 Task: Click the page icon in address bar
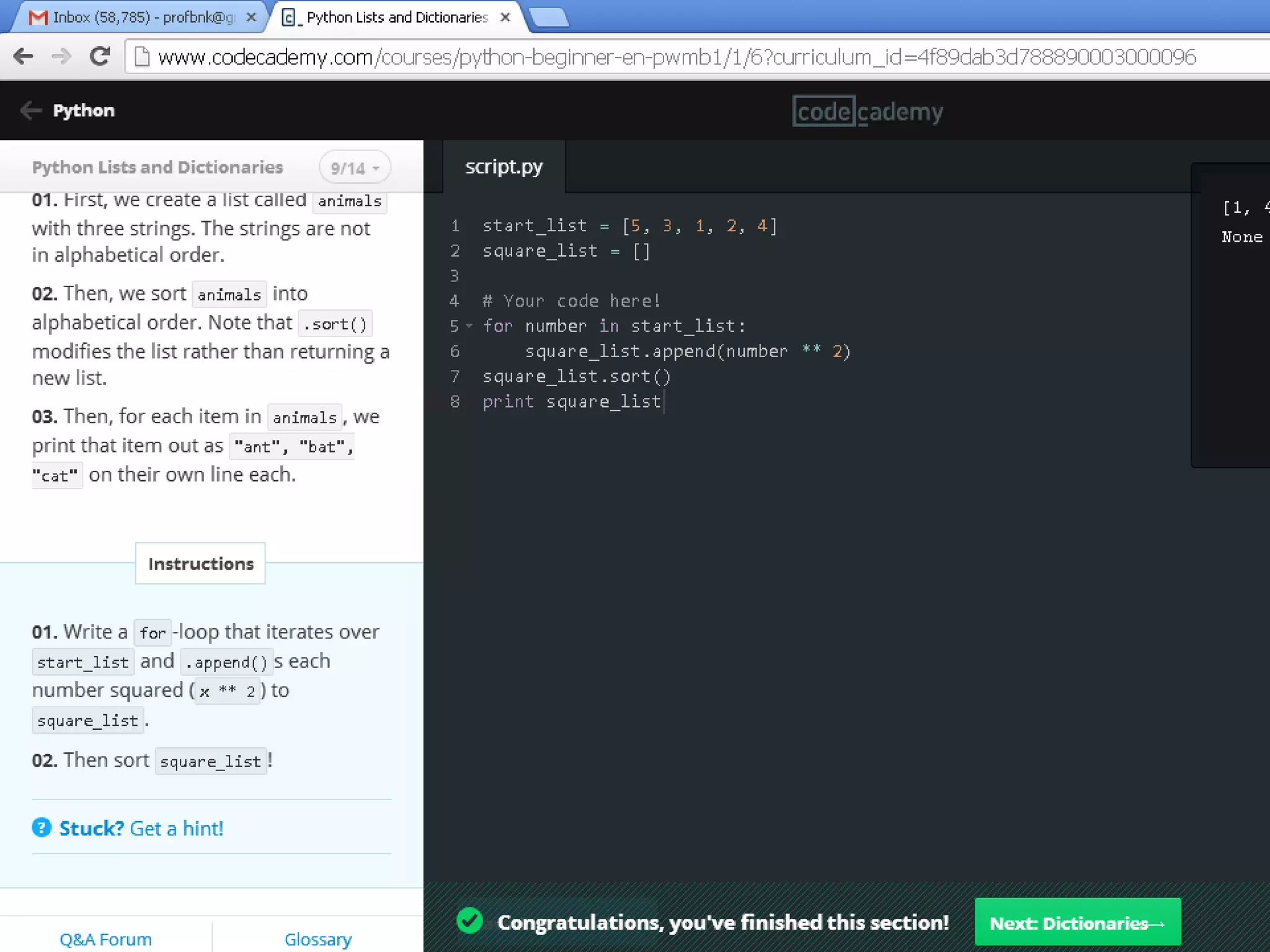pos(142,57)
